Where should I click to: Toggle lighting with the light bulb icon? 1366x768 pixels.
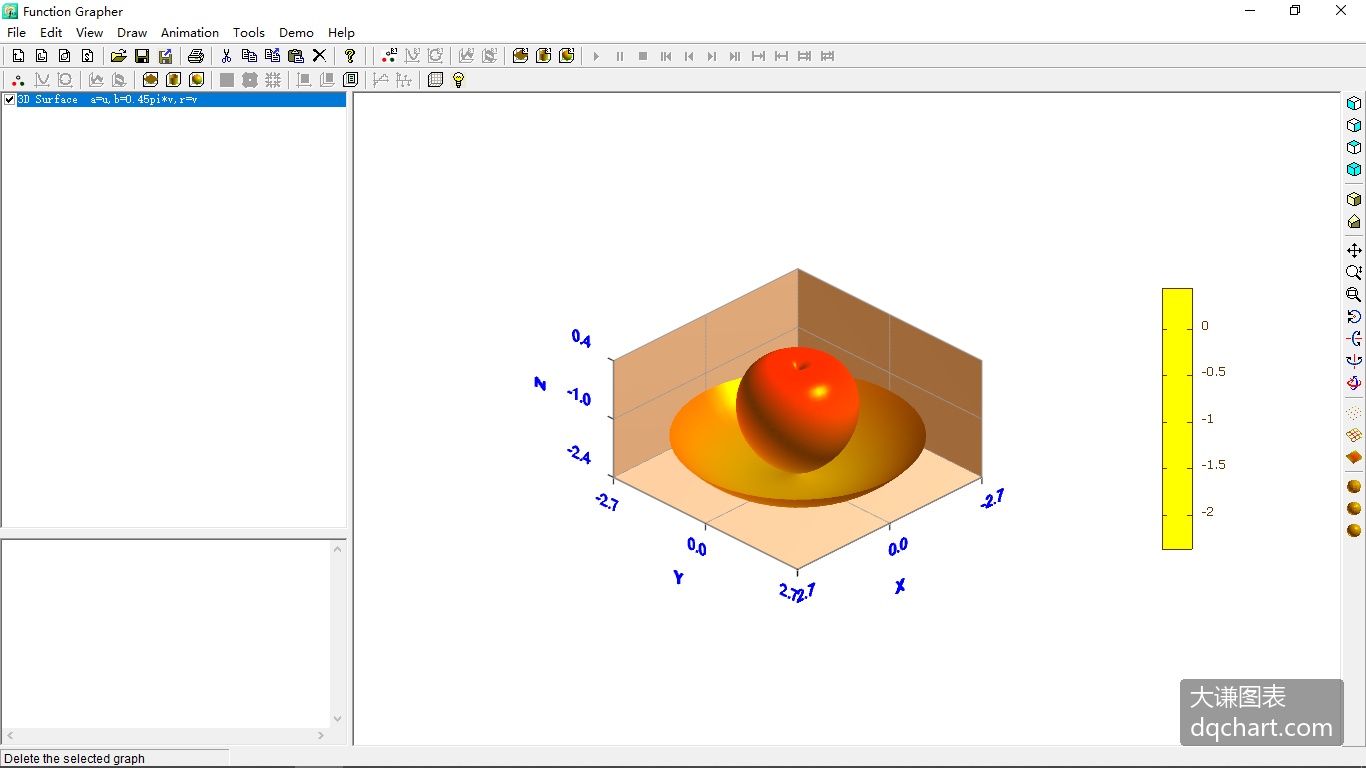point(458,80)
